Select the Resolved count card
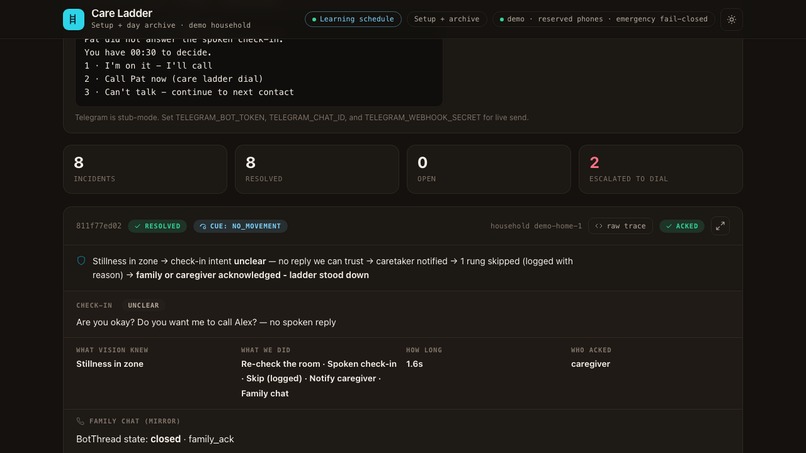 (x=317, y=169)
